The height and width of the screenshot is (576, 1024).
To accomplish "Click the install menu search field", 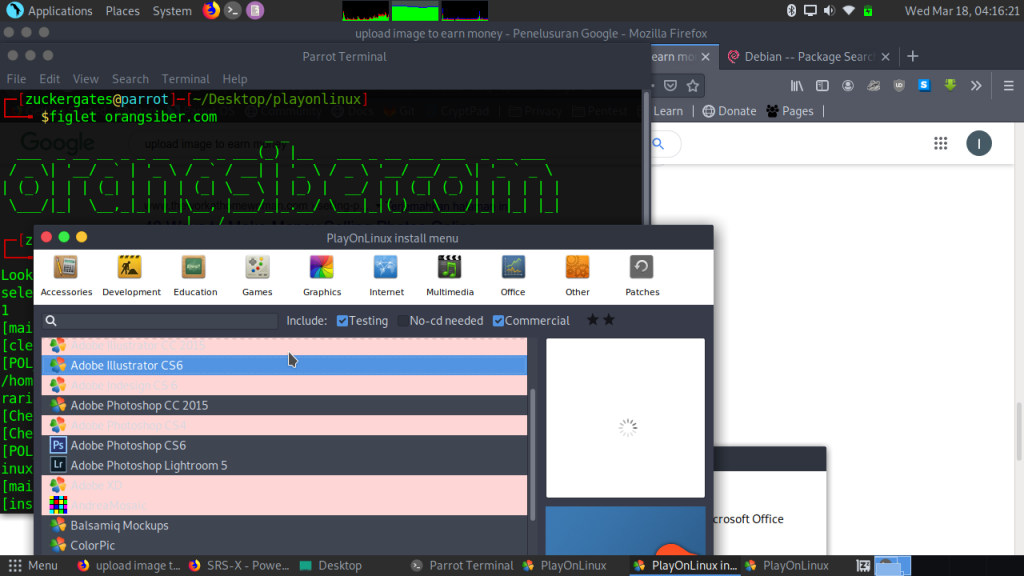I will click(161, 321).
